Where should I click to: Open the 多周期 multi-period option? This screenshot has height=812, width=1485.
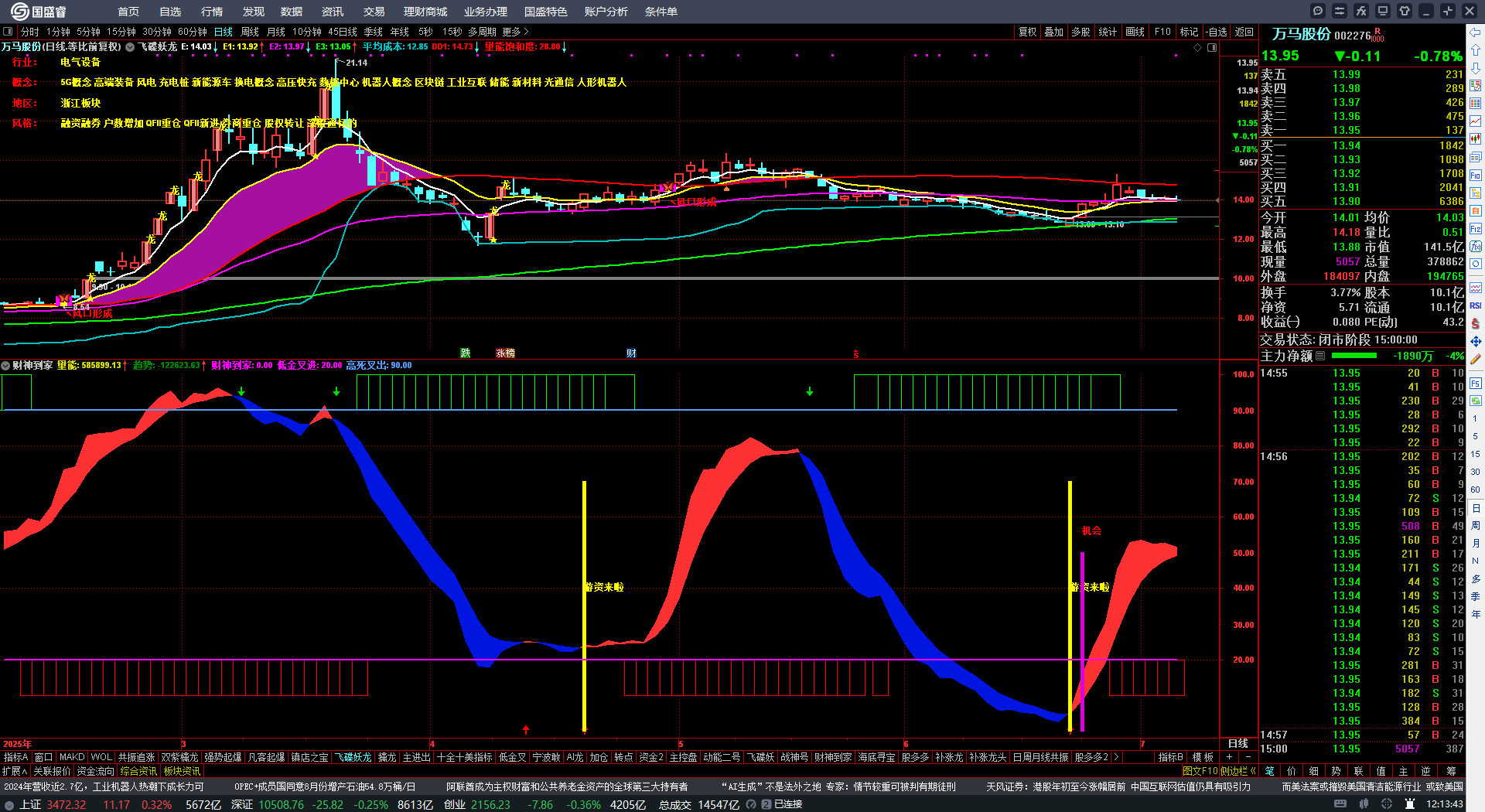point(482,32)
